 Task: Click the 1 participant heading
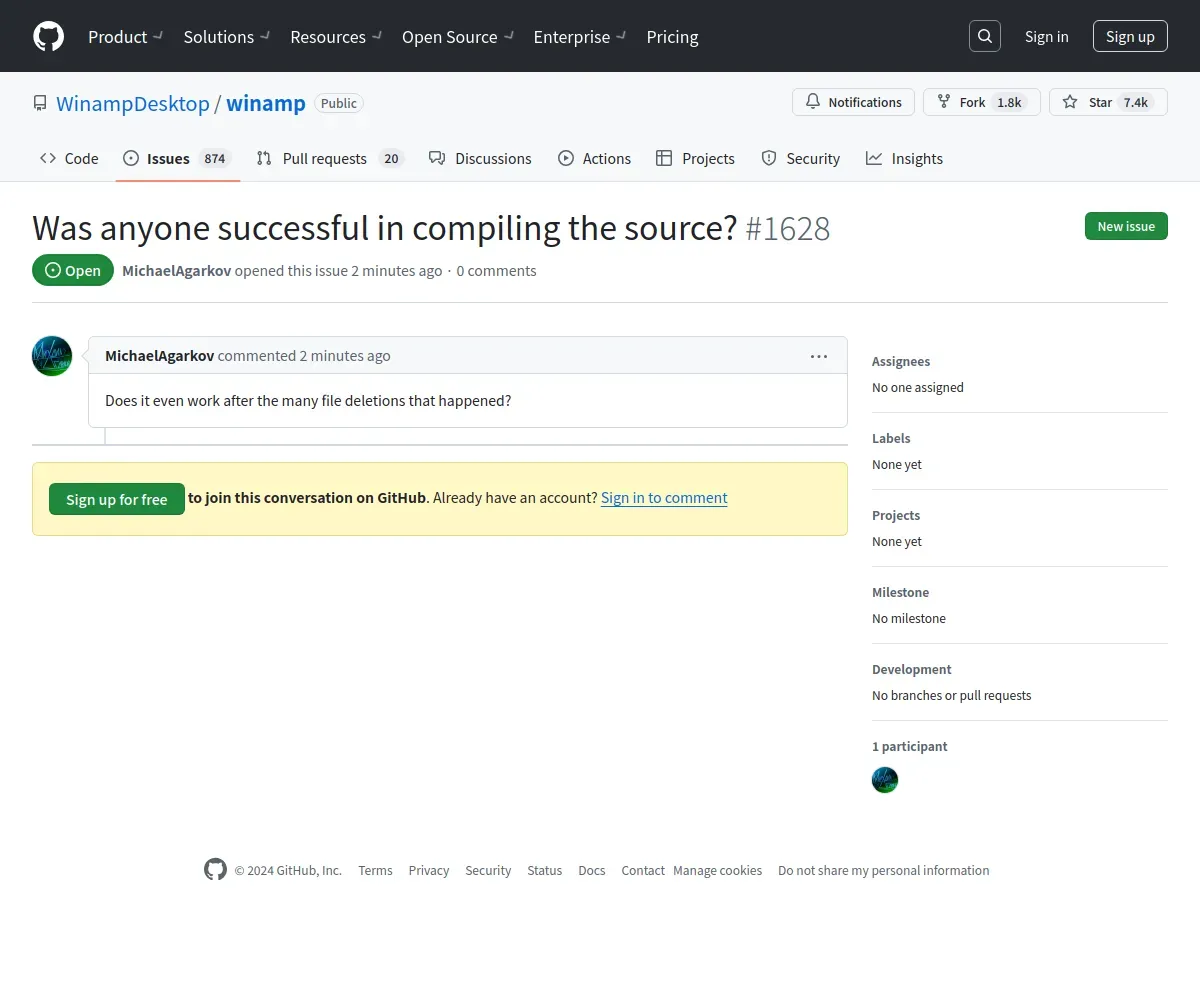coord(910,746)
